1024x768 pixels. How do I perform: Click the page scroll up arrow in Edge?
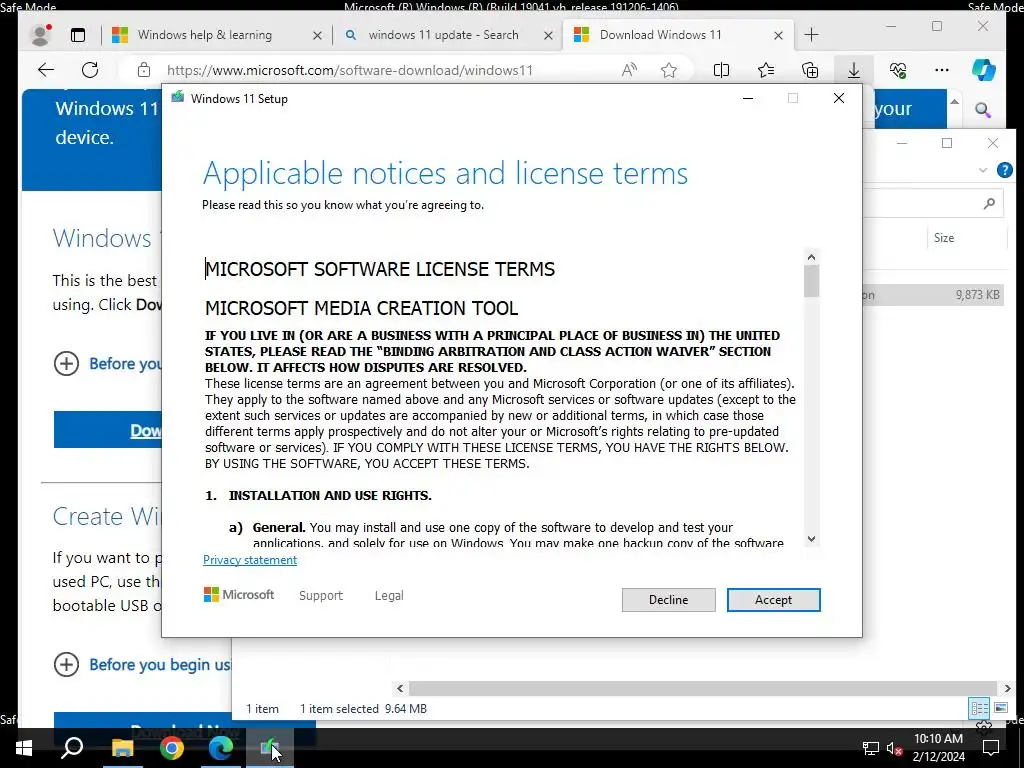coord(954,102)
